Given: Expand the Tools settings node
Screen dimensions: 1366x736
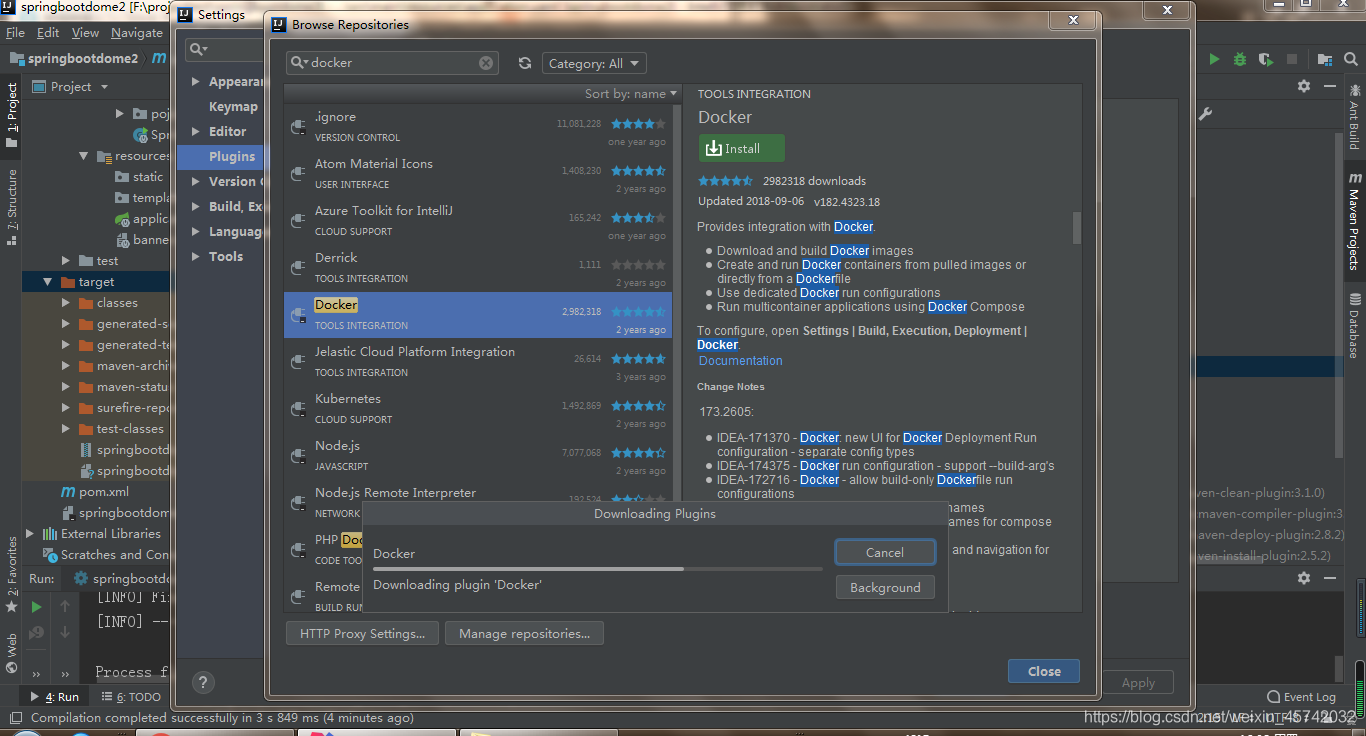Looking at the screenshot, I should pyautogui.click(x=196, y=257).
